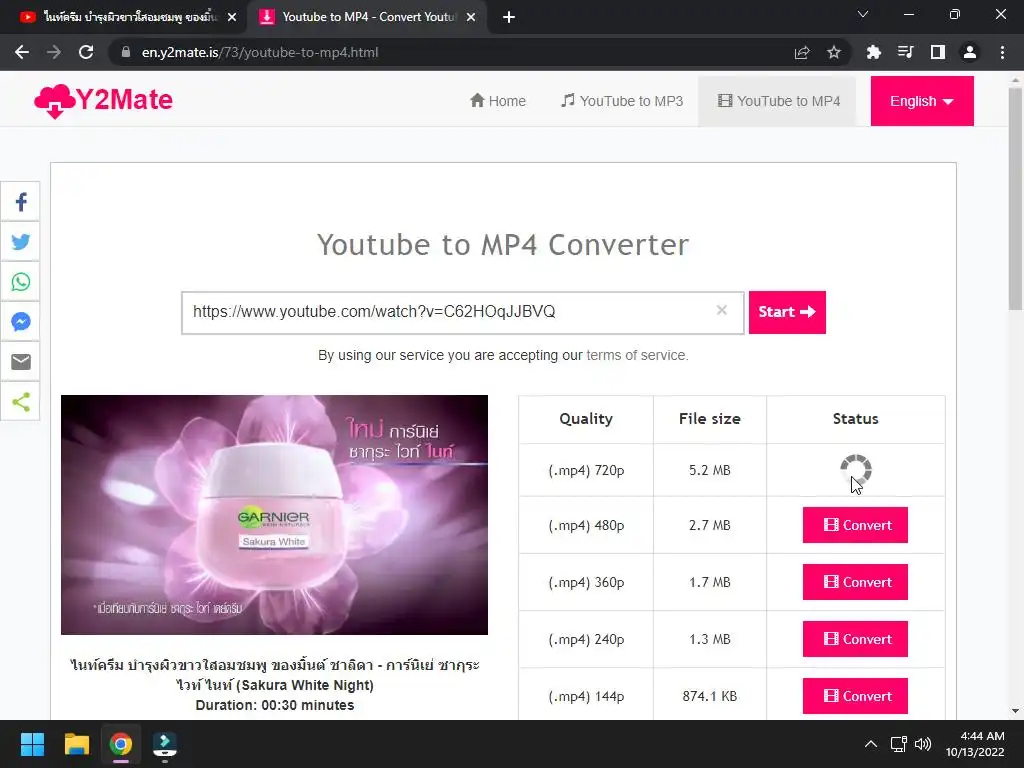View site info lock icon
Screen dimensions: 1024x768
(x=126, y=52)
